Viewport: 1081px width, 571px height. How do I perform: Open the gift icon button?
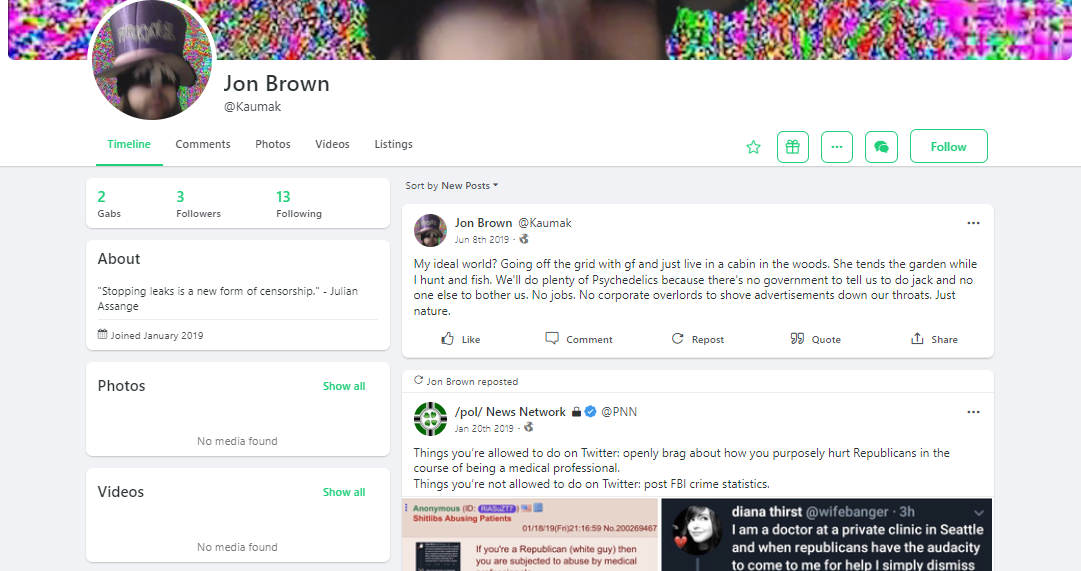[793, 147]
